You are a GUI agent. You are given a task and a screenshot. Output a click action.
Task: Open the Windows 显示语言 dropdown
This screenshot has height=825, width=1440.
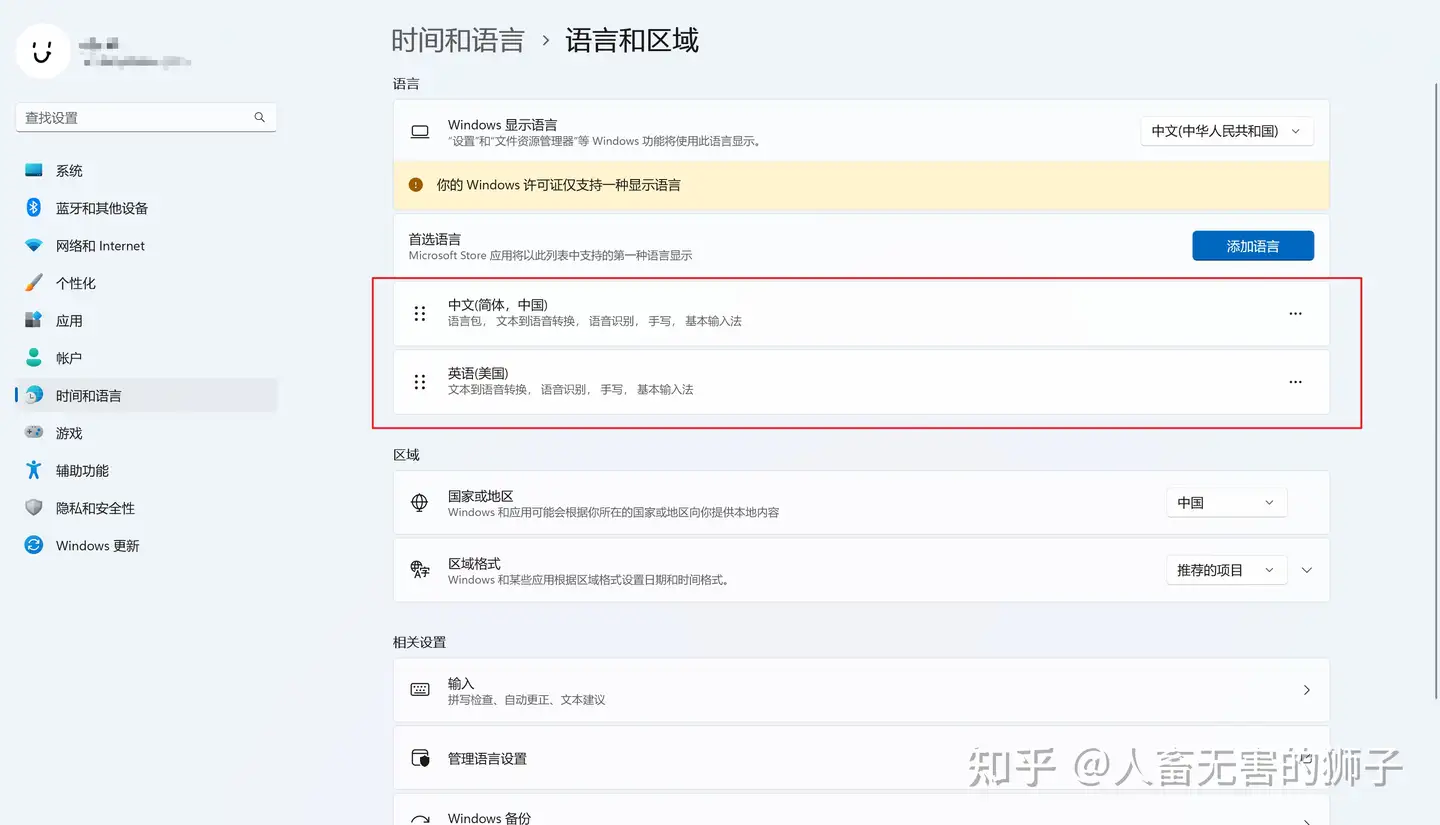[1227, 131]
